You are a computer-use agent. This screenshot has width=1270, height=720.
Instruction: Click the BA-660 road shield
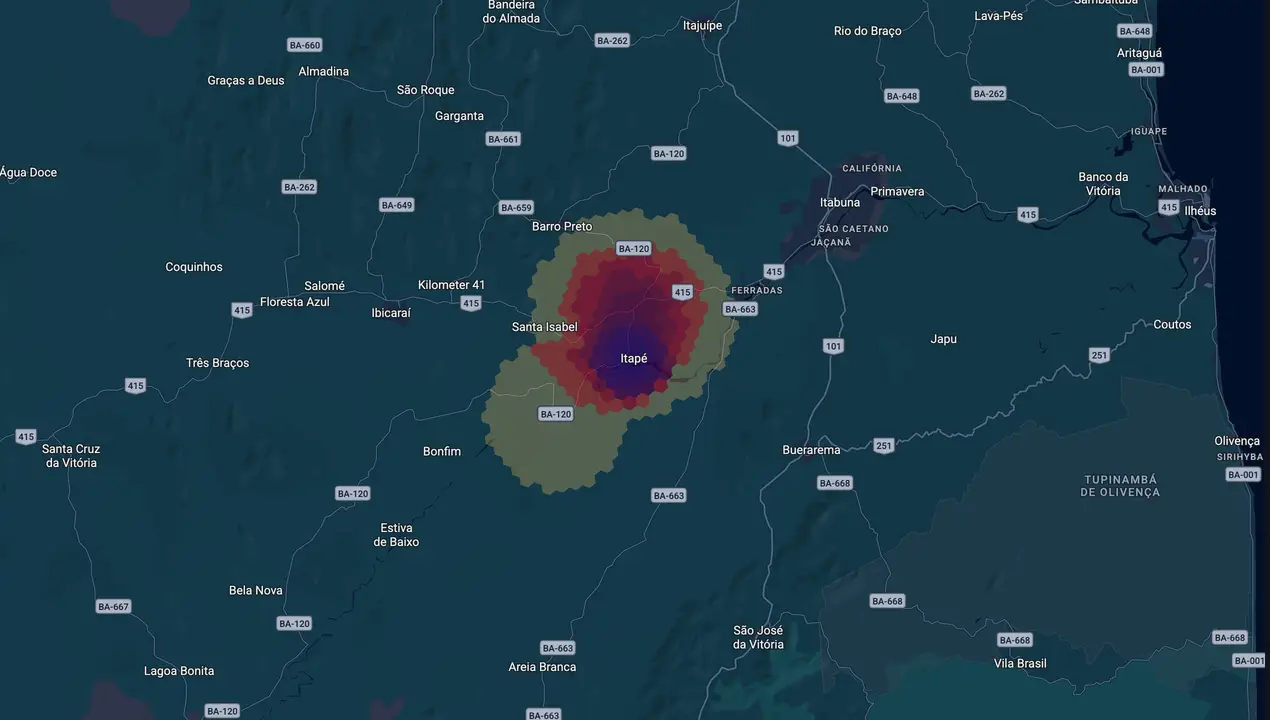304,45
